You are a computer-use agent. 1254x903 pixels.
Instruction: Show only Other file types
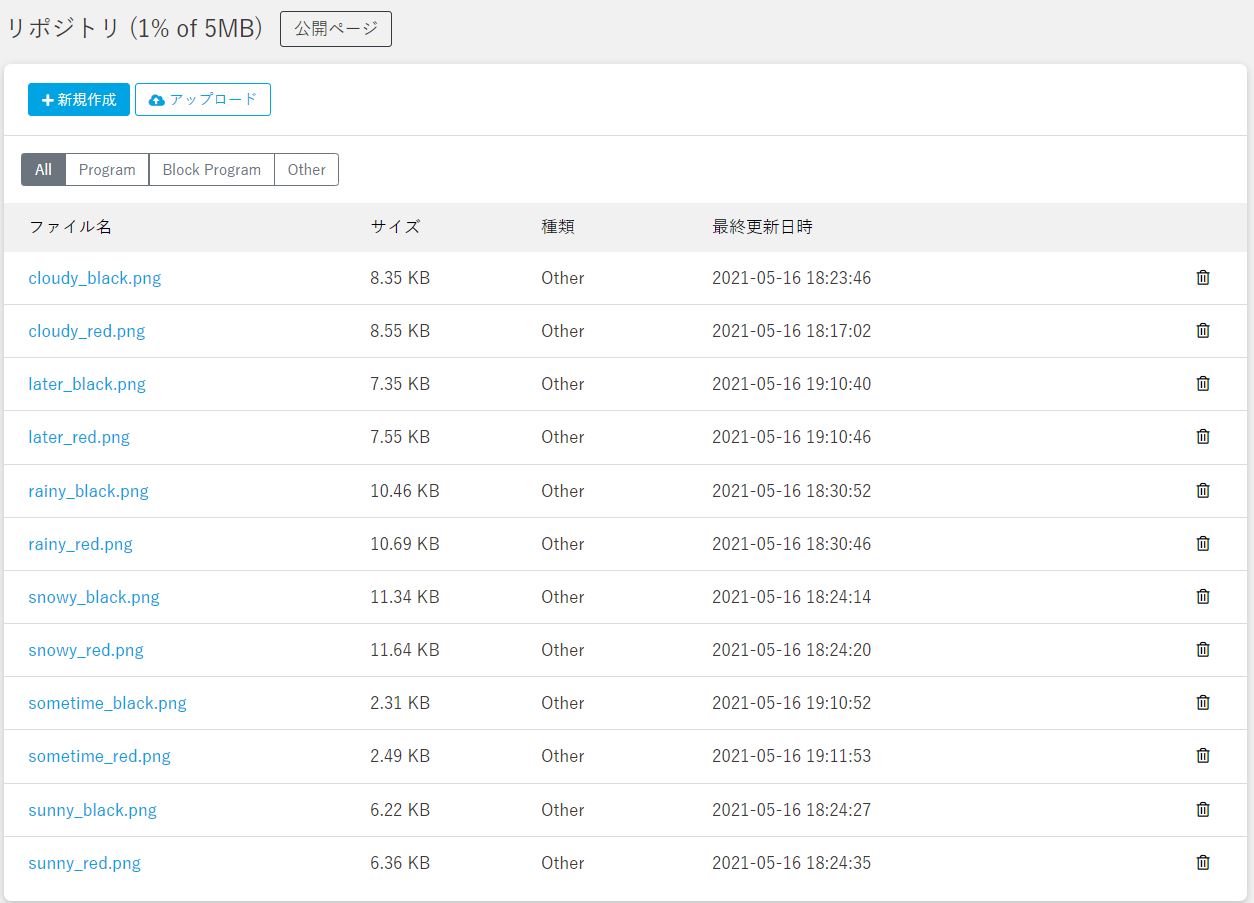pyautogui.click(x=306, y=170)
